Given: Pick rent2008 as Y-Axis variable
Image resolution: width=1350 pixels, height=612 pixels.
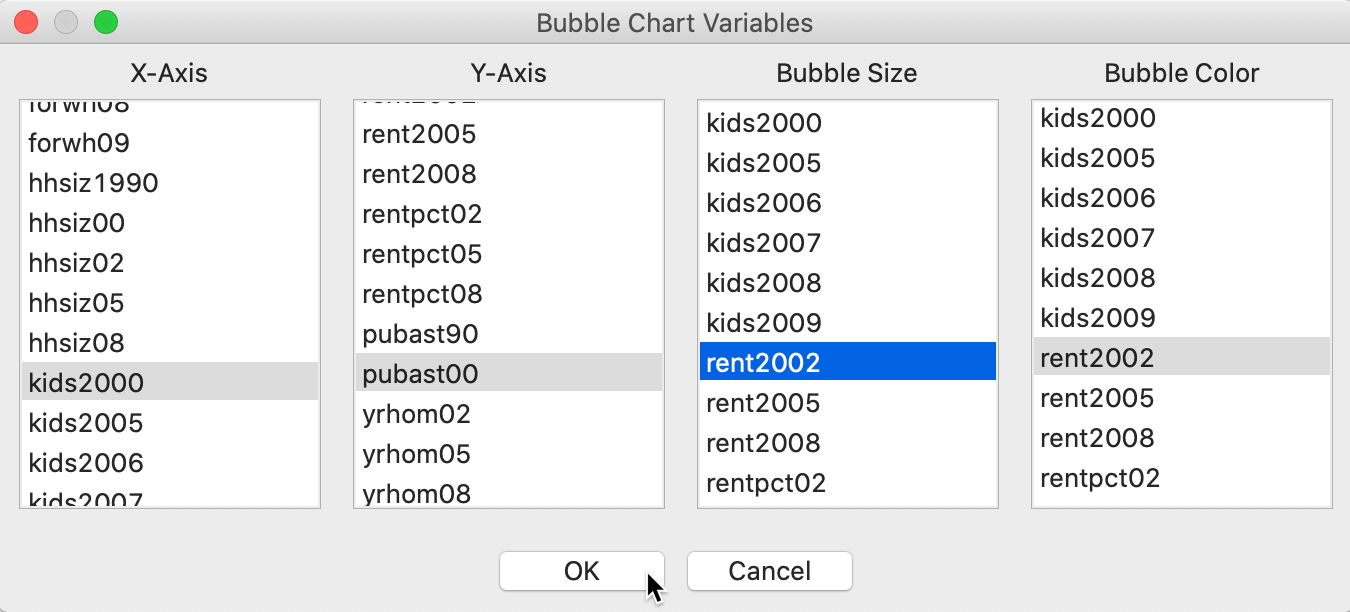Looking at the screenshot, I should pos(509,173).
